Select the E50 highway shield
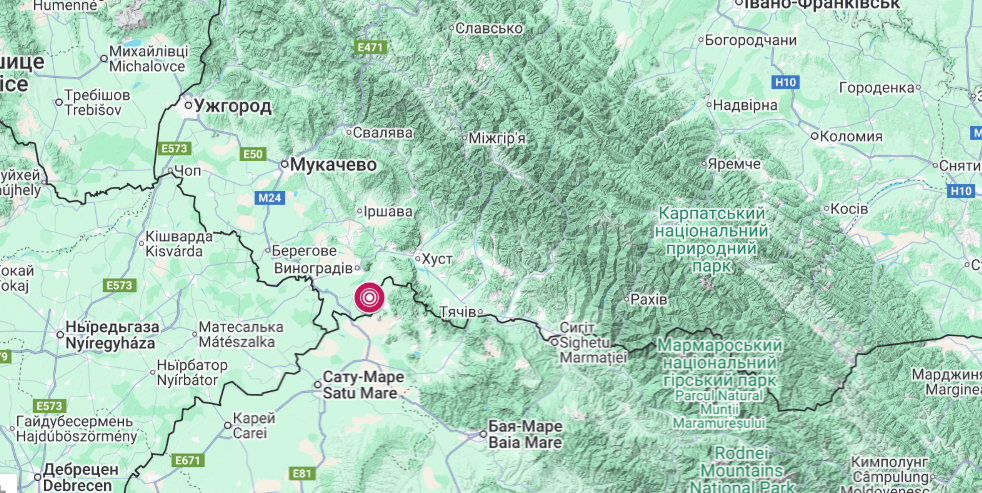The width and height of the screenshot is (982, 493). pos(254,154)
